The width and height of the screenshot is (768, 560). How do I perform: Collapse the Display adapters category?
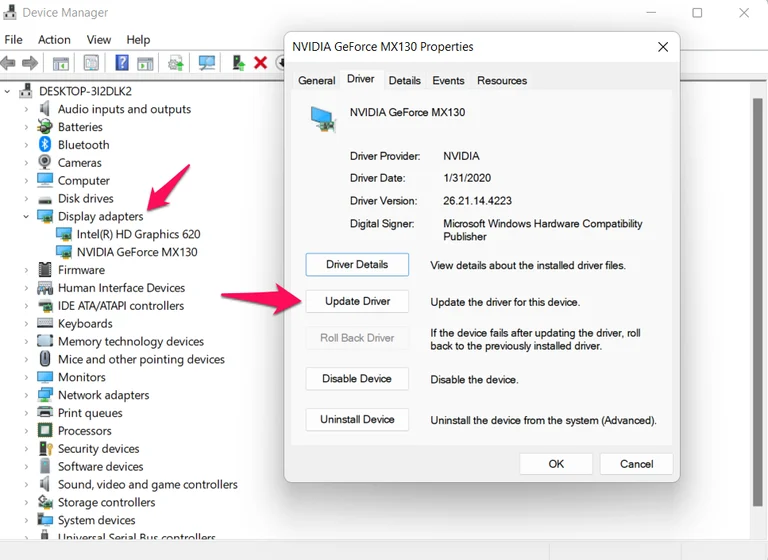click(26, 216)
